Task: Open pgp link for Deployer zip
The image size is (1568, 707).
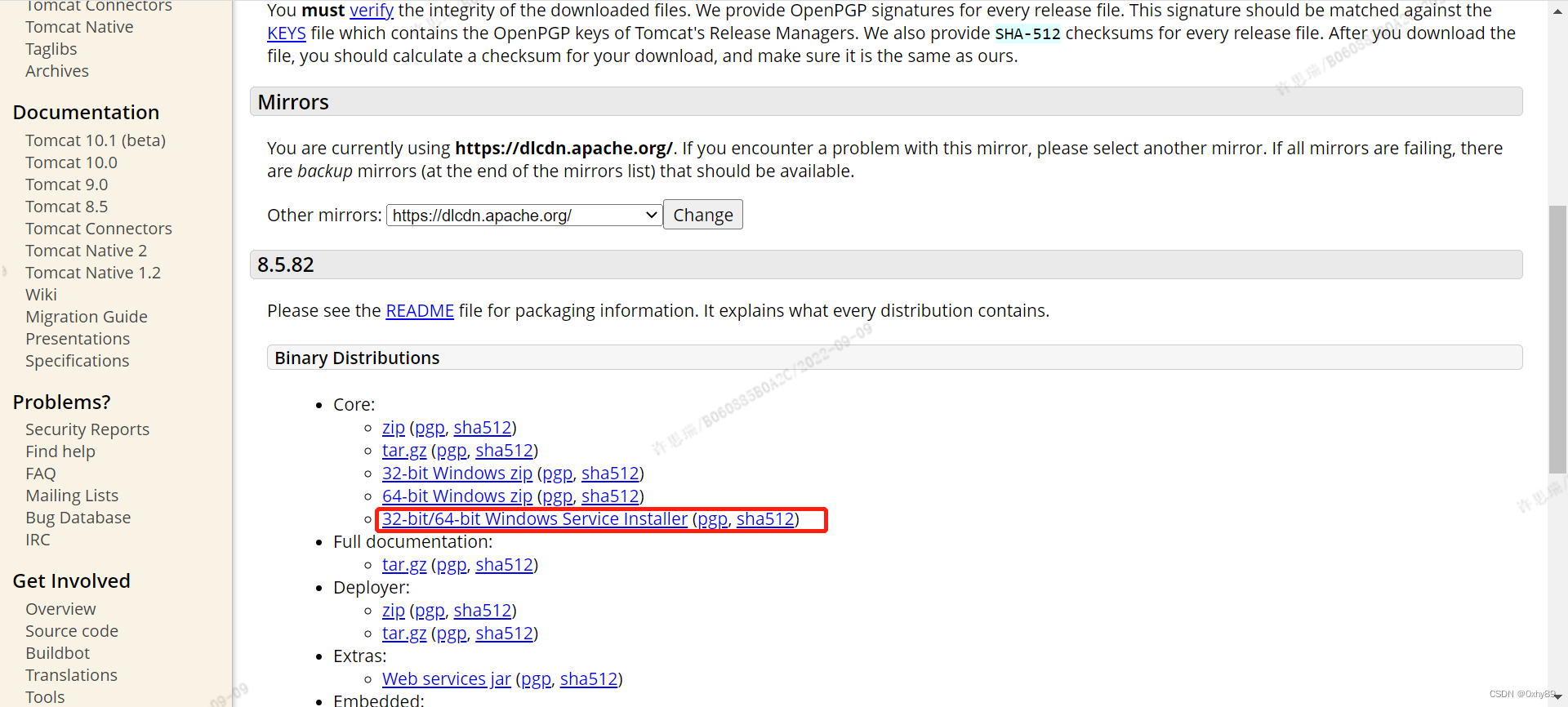Action: click(430, 611)
